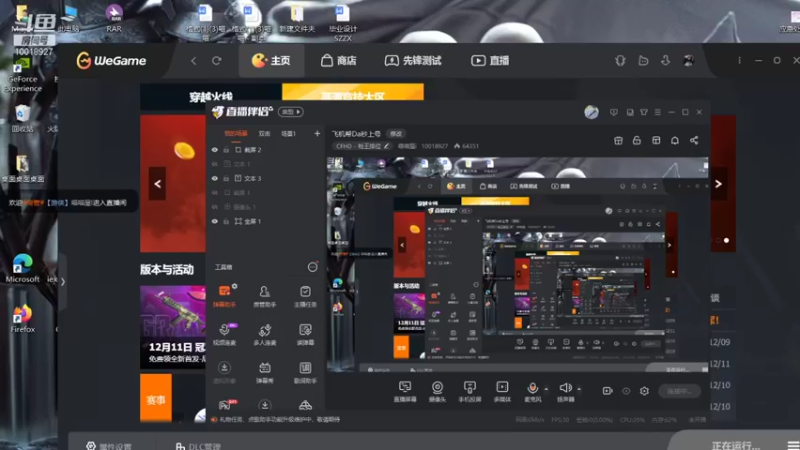Click the 麦克风 microphone icon
The image size is (800, 450).
pyautogui.click(x=532, y=388)
